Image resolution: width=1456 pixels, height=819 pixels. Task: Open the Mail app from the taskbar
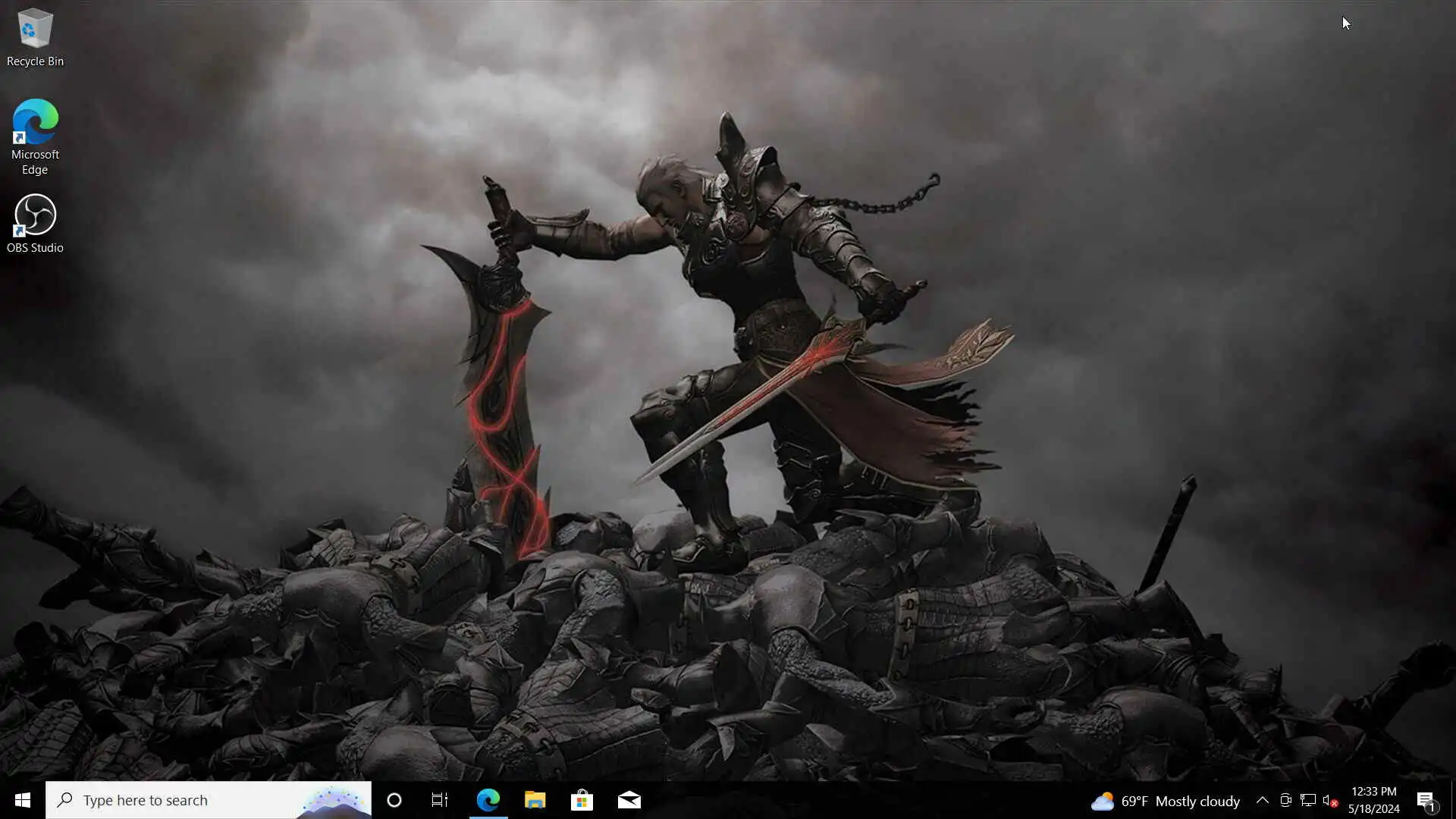point(629,800)
